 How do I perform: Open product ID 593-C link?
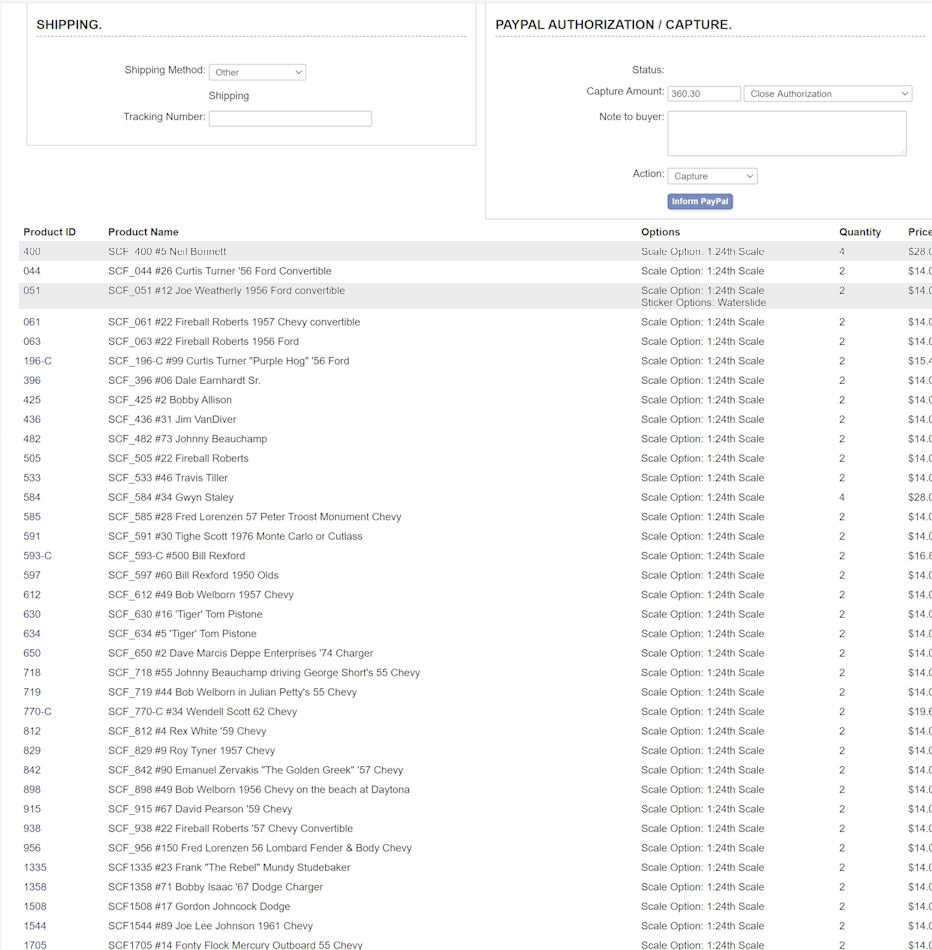[x=37, y=556]
